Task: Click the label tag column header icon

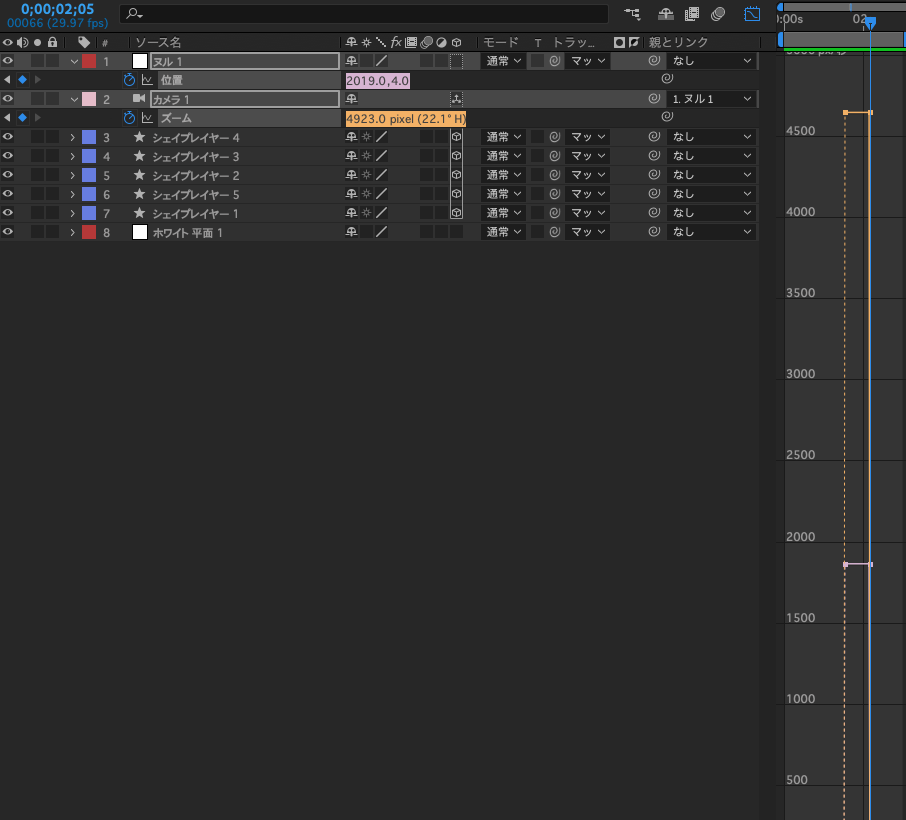Action: coord(84,42)
